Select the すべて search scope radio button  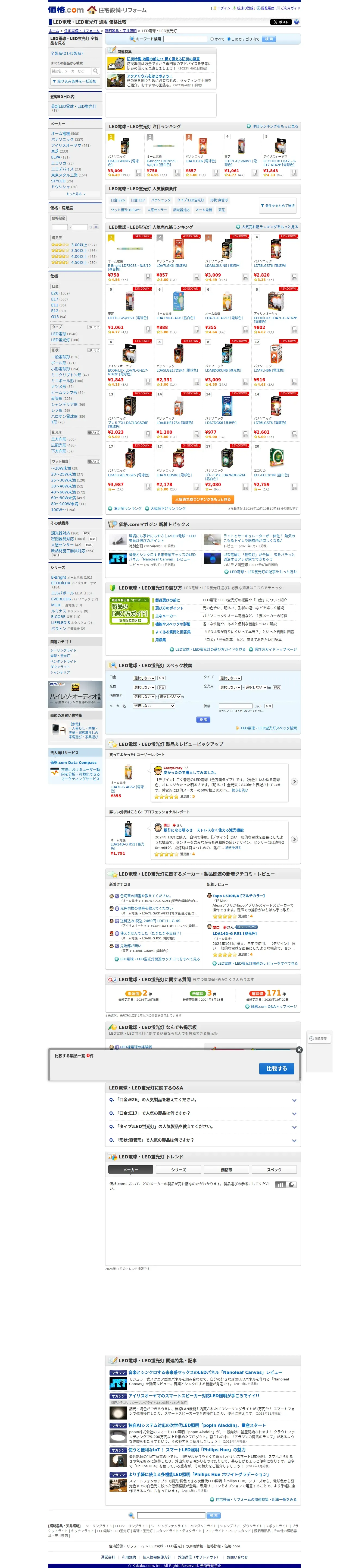212,39
